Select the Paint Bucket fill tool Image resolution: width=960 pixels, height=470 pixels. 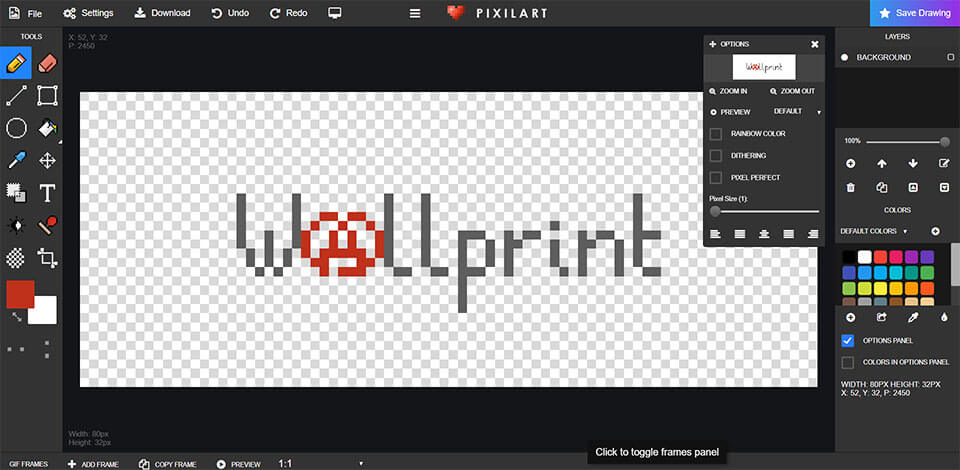click(x=47, y=128)
